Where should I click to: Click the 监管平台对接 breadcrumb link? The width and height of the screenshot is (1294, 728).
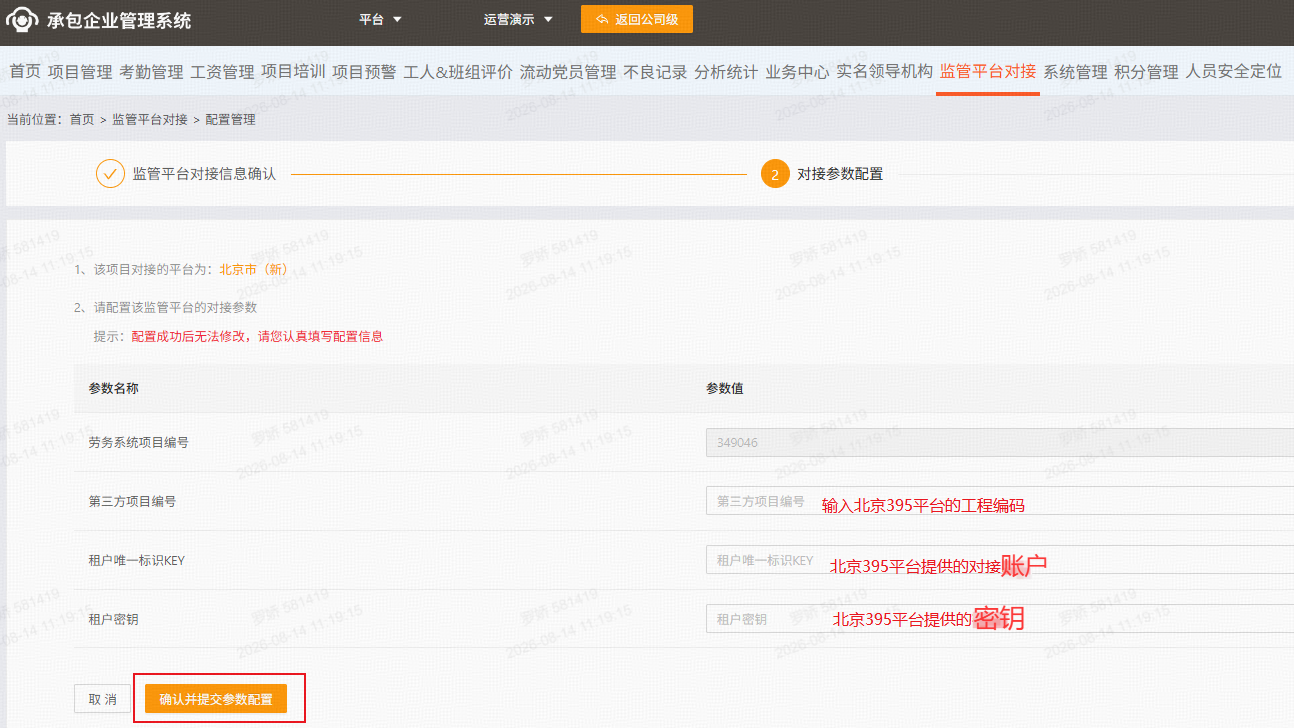pos(150,119)
